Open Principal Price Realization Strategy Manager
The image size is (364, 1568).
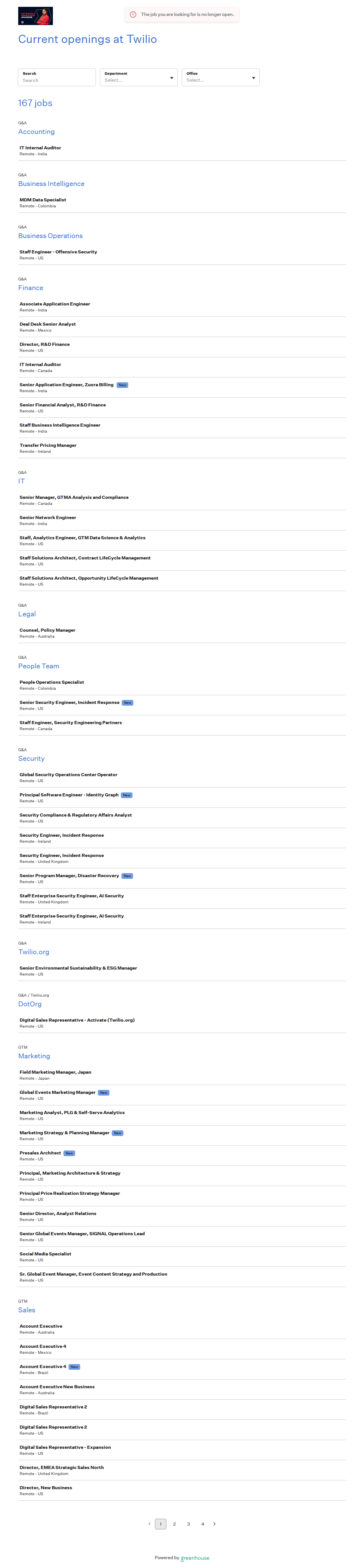coord(182,1196)
